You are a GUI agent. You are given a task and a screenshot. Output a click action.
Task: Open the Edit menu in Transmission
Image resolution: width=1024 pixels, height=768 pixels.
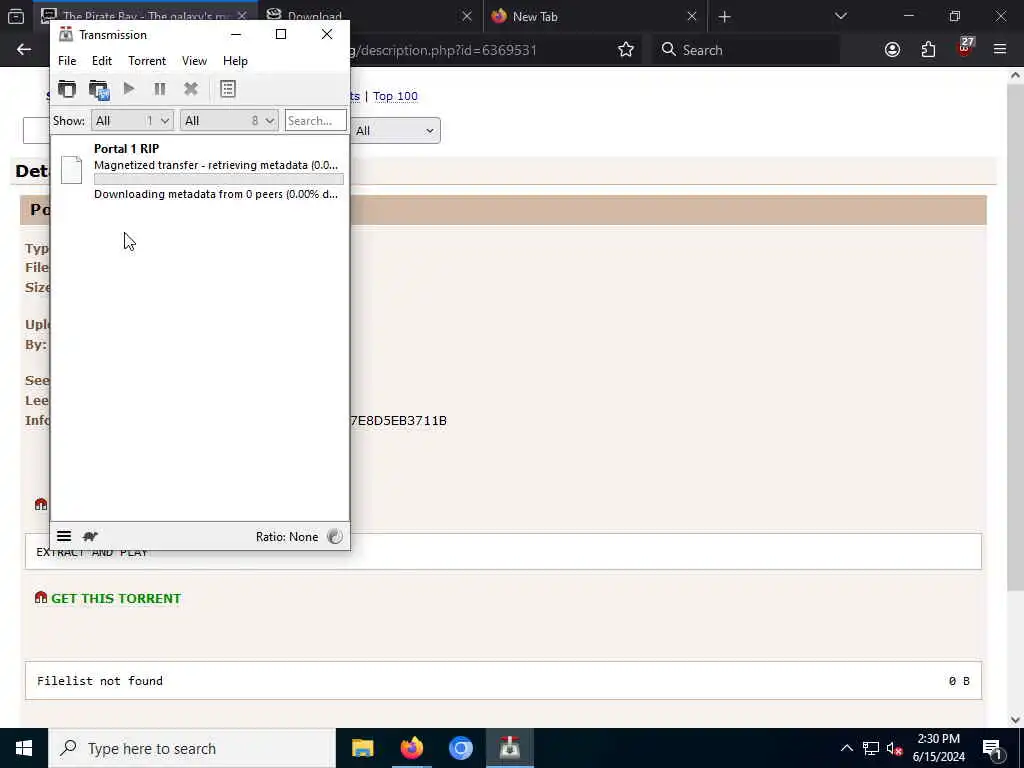pos(102,61)
